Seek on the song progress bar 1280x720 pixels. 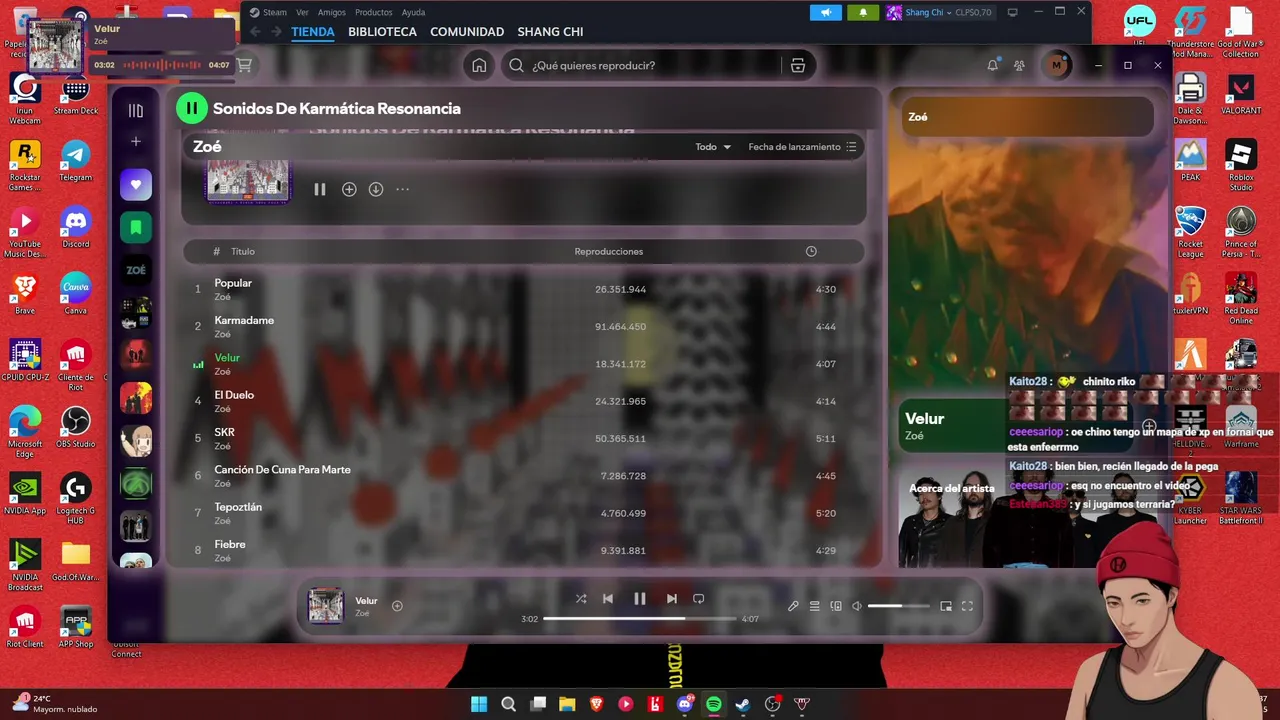tap(640, 619)
